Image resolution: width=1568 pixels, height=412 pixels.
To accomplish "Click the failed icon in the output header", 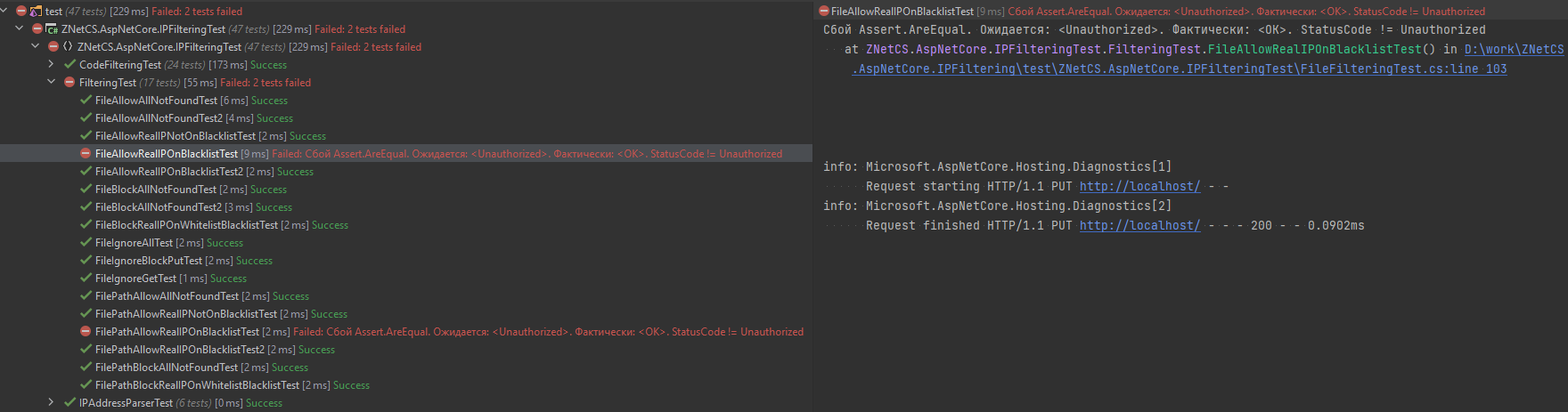I will coord(823,11).
